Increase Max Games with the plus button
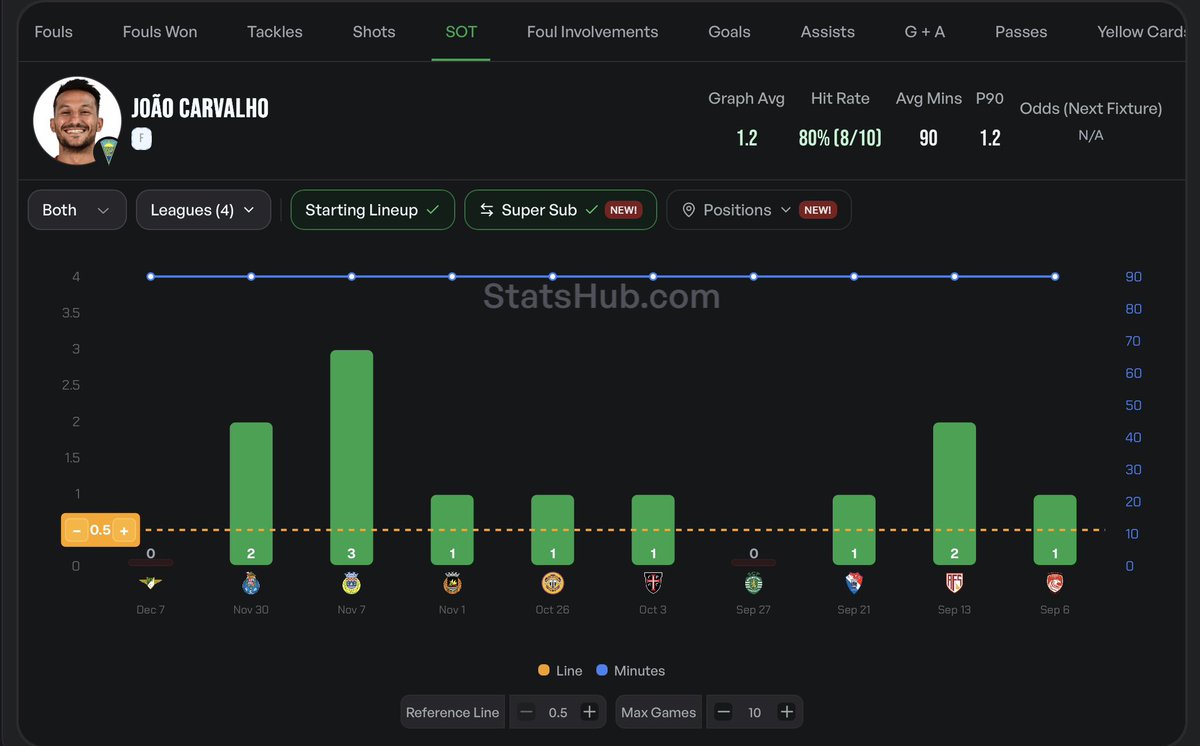The width and height of the screenshot is (1200, 746). tap(787, 712)
